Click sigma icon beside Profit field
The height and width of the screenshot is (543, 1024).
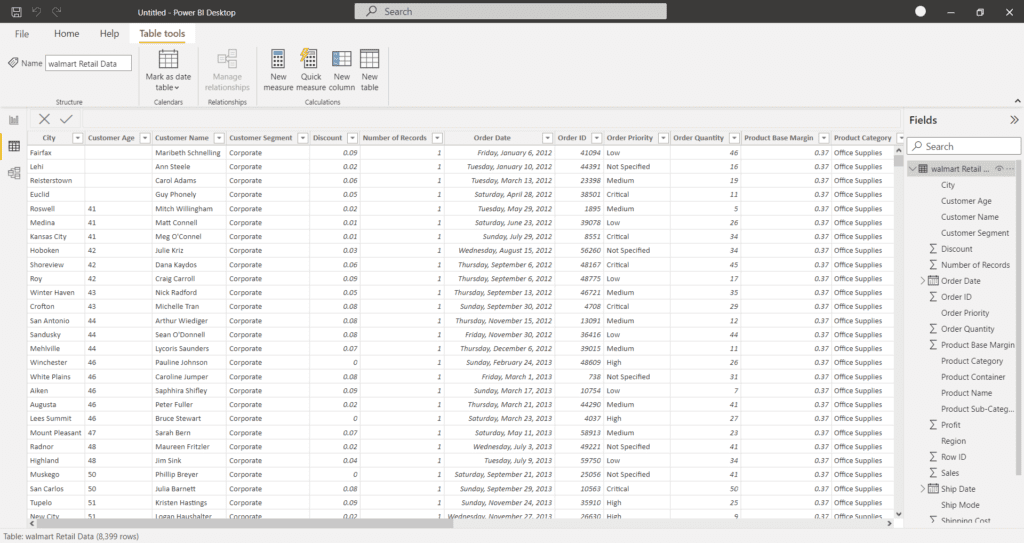pos(933,425)
